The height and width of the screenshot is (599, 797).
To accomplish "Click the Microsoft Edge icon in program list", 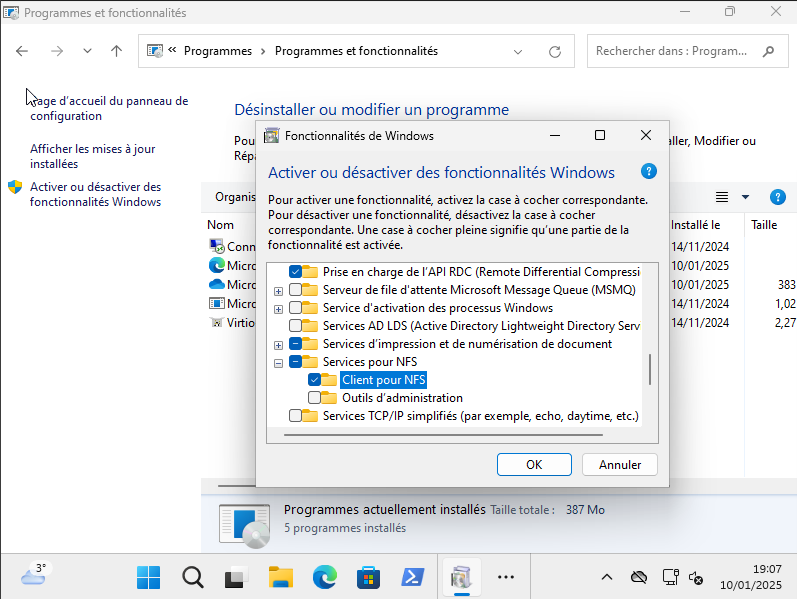I will 217,265.
